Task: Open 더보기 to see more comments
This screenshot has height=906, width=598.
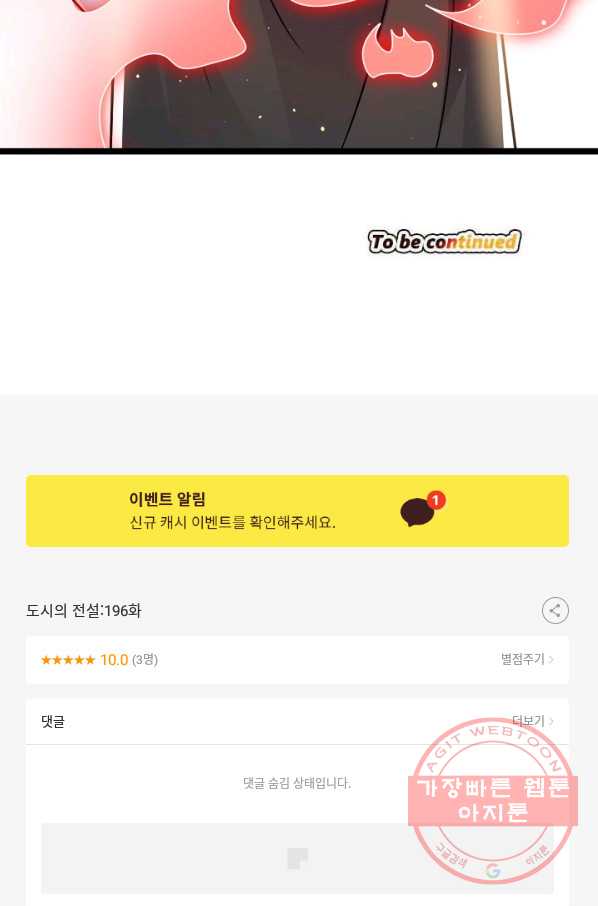Action: coord(528,721)
